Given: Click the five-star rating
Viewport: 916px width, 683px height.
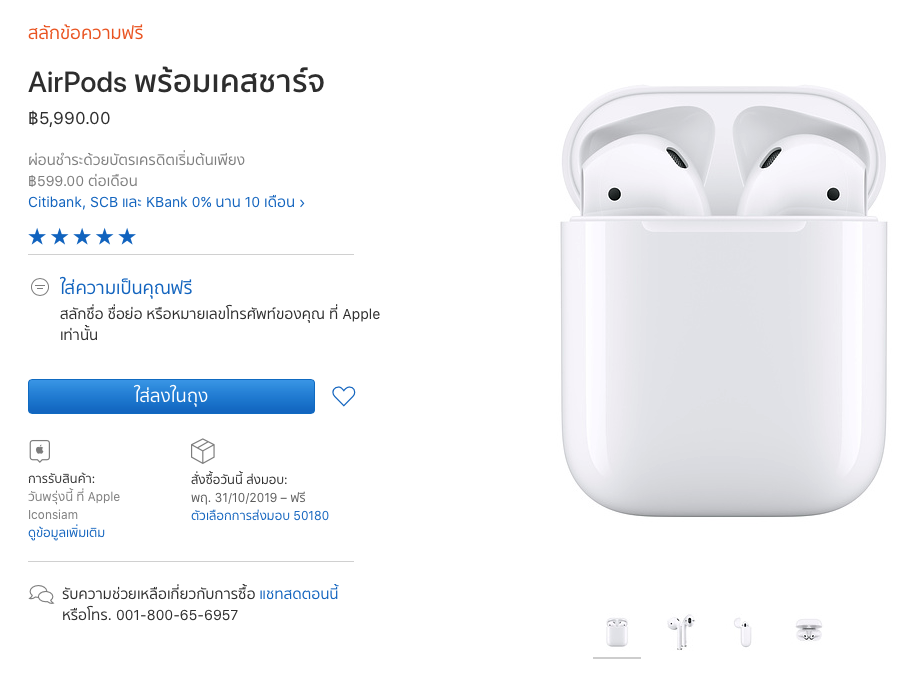Looking at the screenshot, I should pos(82,237).
